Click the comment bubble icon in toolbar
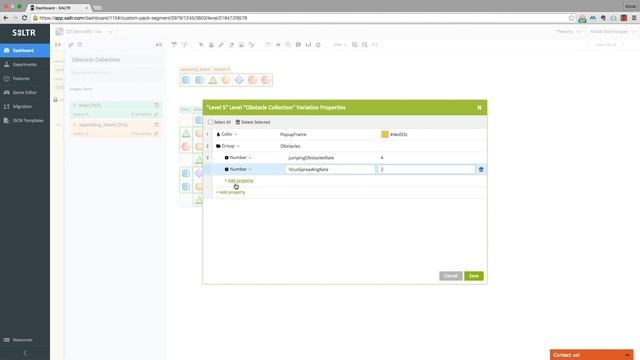 coord(298,44)
